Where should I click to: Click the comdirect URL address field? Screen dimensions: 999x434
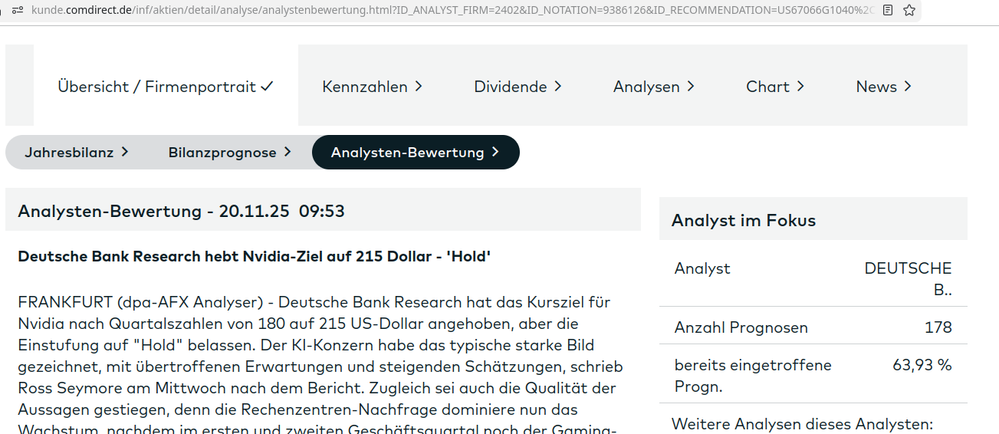tap(452, 10)
